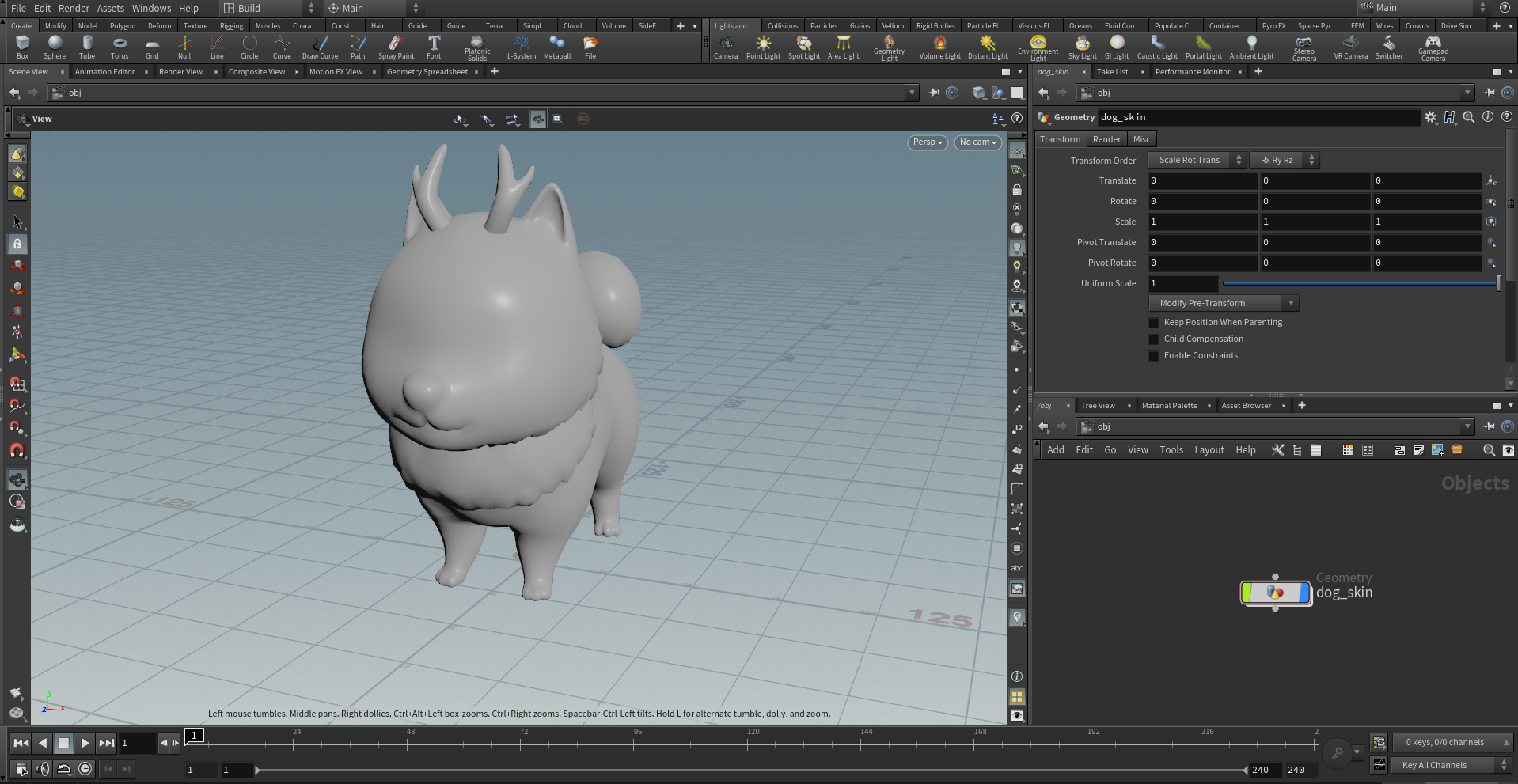1518x784 pixels.
Task: Open the network Tools menu
Action: tap(1171, 450)
